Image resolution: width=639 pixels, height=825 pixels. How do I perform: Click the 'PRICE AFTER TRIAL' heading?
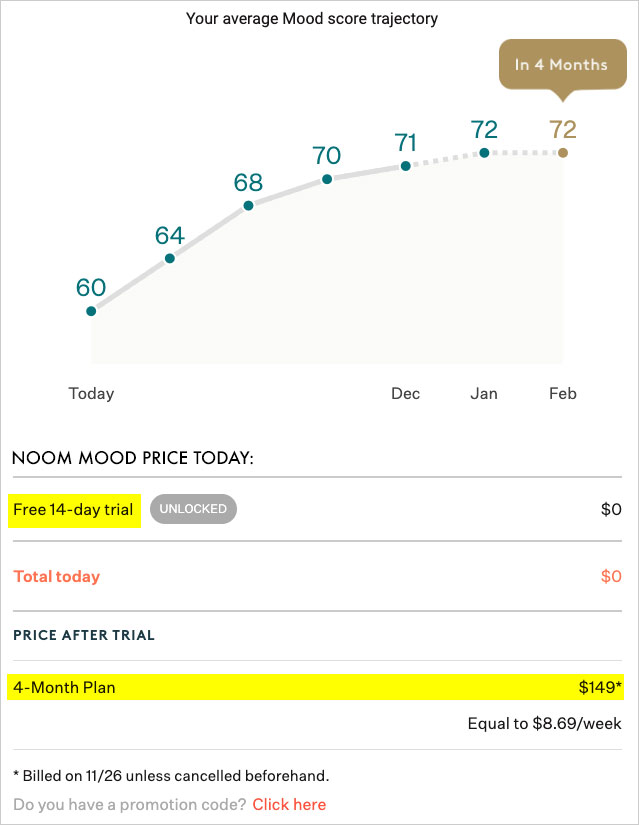[x=84, y=635]
